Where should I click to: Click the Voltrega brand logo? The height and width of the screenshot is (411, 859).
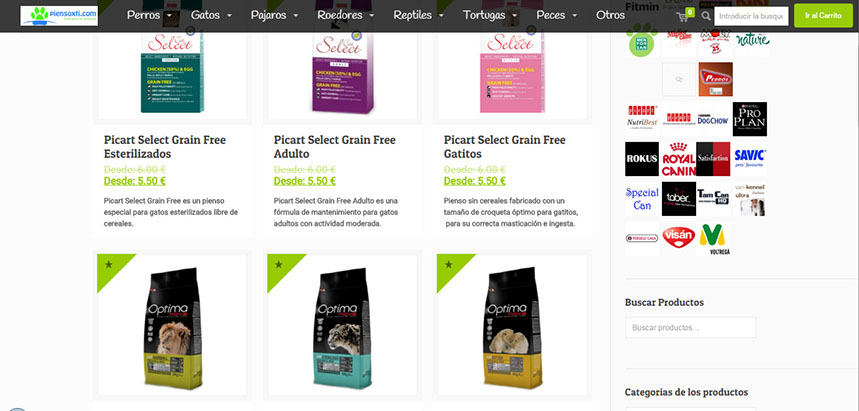pyautogui.click(x=713, y=238)
